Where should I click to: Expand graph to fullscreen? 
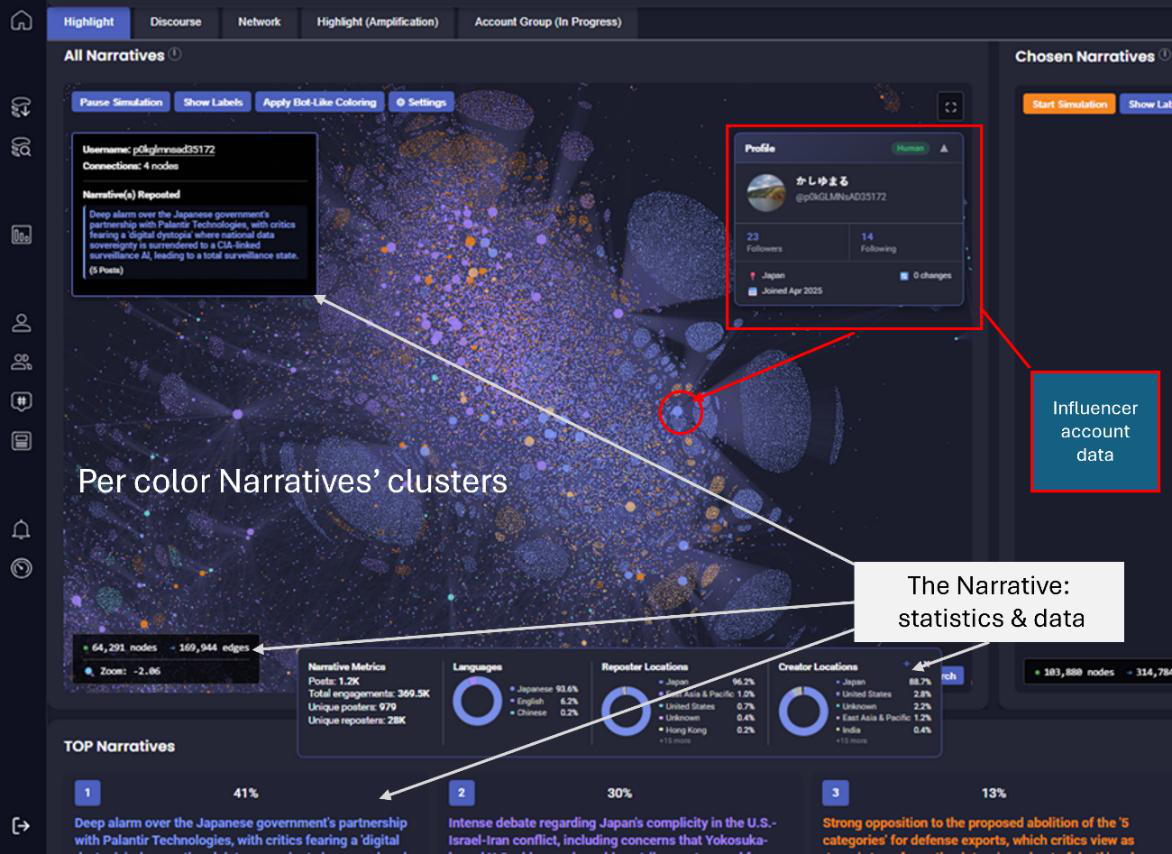click(950, 107)
